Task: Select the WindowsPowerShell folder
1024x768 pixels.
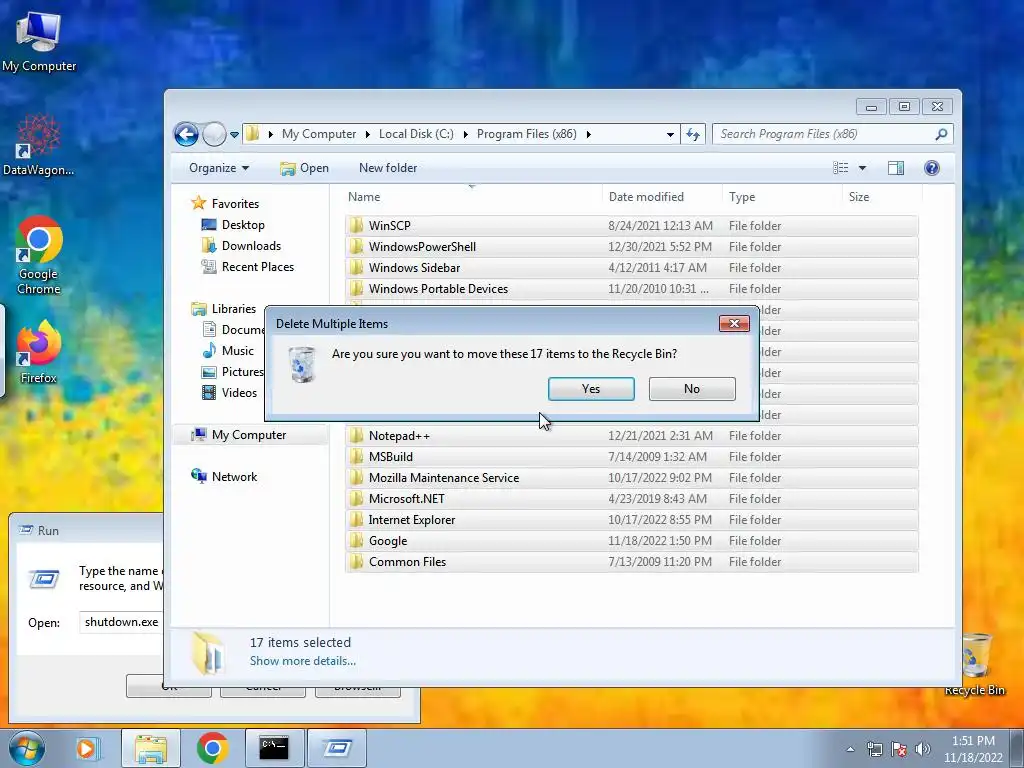Action: (632, 247)
